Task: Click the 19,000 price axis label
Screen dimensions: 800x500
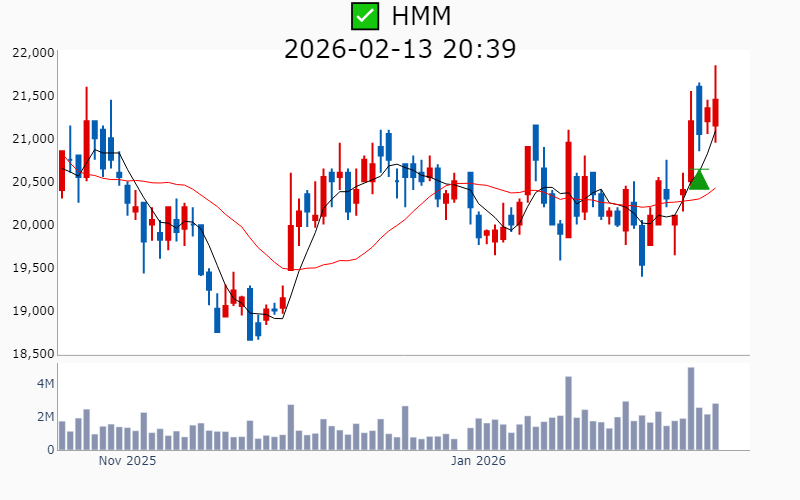Action: [x=33, y=310]
